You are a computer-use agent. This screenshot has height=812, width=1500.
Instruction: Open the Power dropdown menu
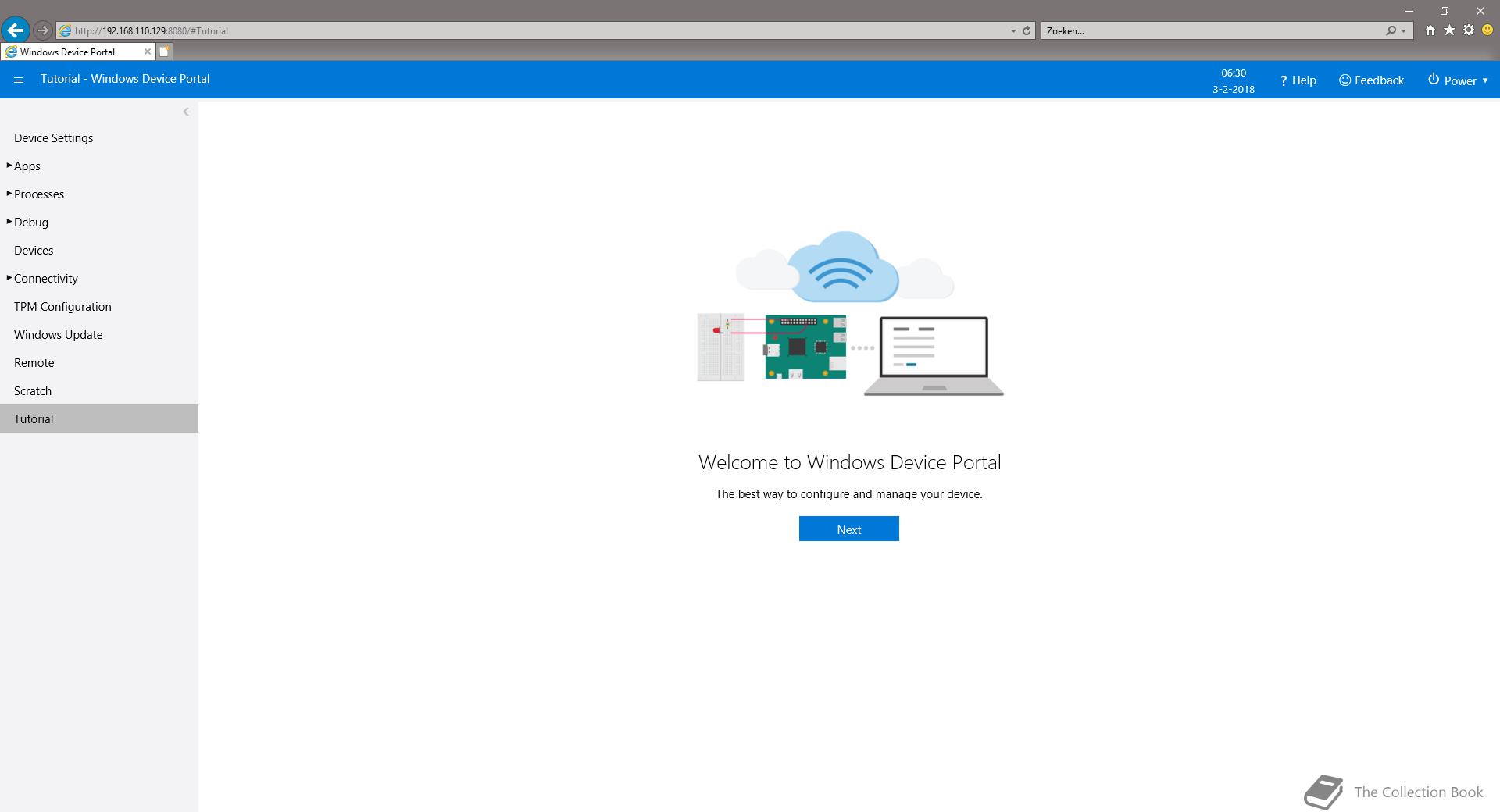coord(1458,80)
